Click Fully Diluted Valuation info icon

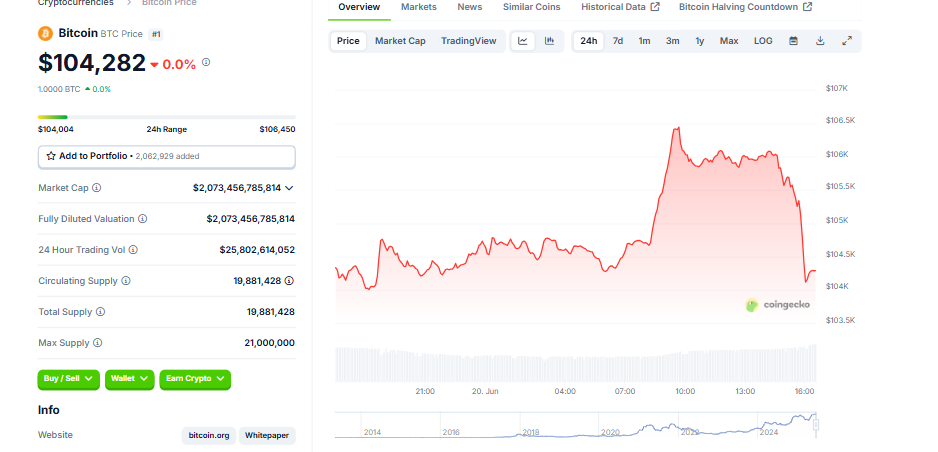coord(142,219)
